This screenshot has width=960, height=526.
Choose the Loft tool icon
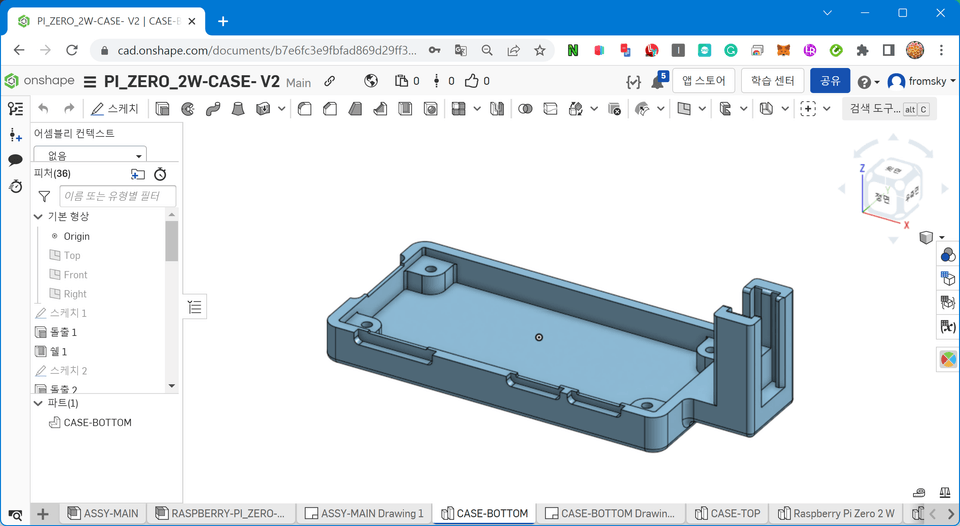click(238, 109)
